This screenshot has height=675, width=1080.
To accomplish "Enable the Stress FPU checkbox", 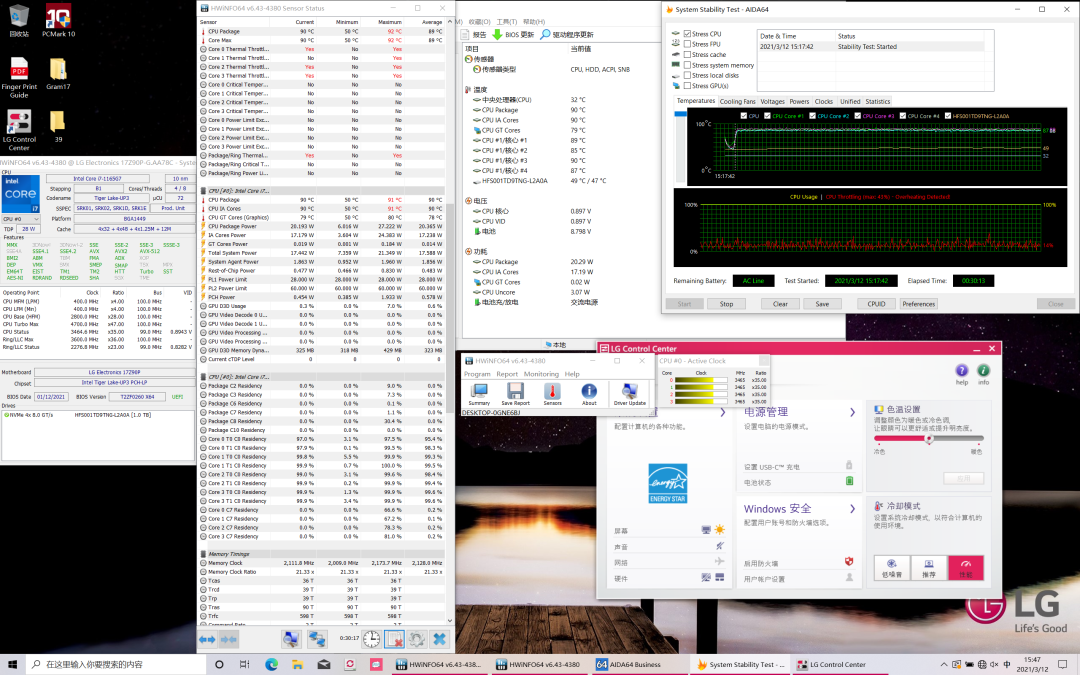I will point(688,44).
